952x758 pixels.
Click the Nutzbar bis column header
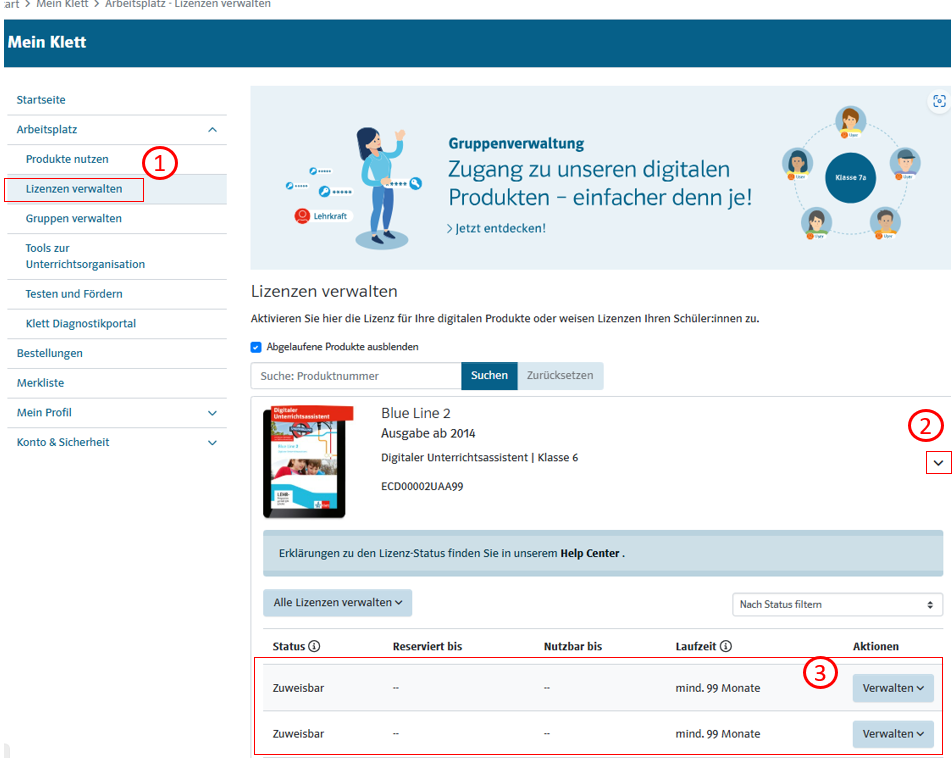click(573, 646)
